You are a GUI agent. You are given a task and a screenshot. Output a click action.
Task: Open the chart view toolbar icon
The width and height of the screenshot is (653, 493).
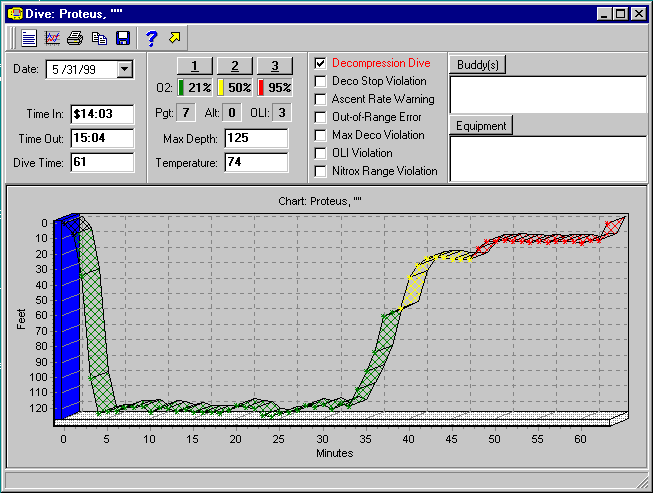pyautogui.click(x=52, y=38)
